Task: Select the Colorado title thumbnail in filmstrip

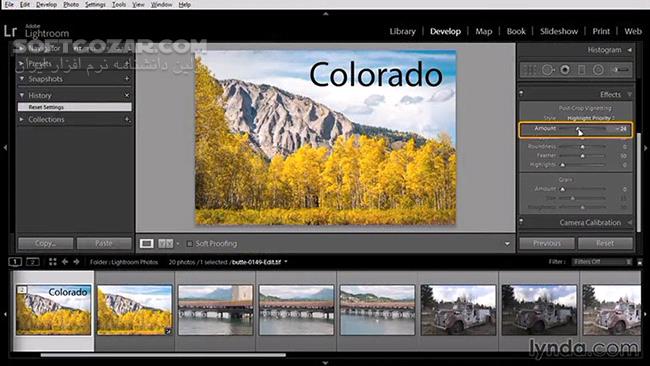Action: [53, 310]
